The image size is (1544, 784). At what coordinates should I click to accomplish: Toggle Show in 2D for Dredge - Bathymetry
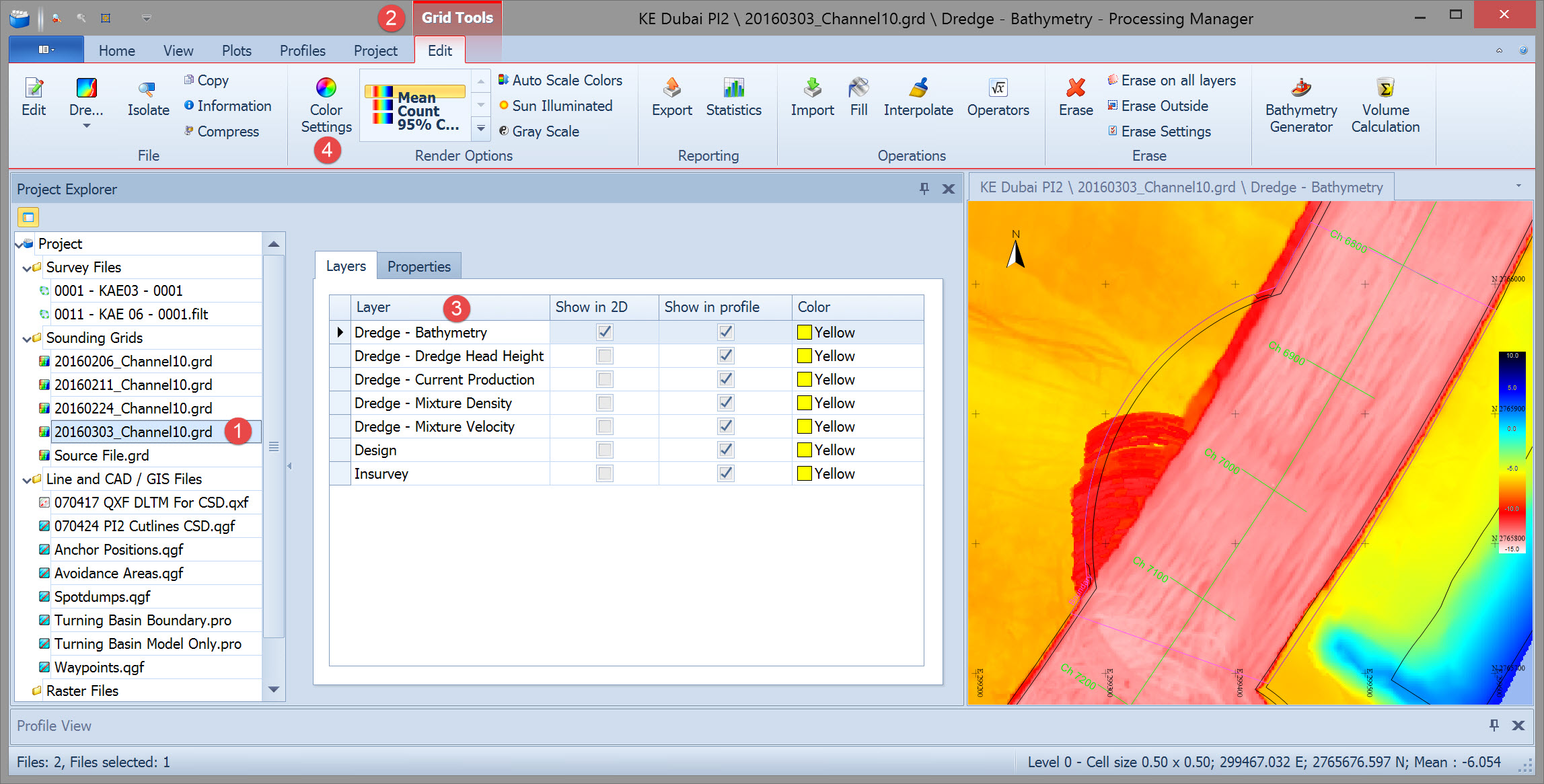click(x=604, y=332)
